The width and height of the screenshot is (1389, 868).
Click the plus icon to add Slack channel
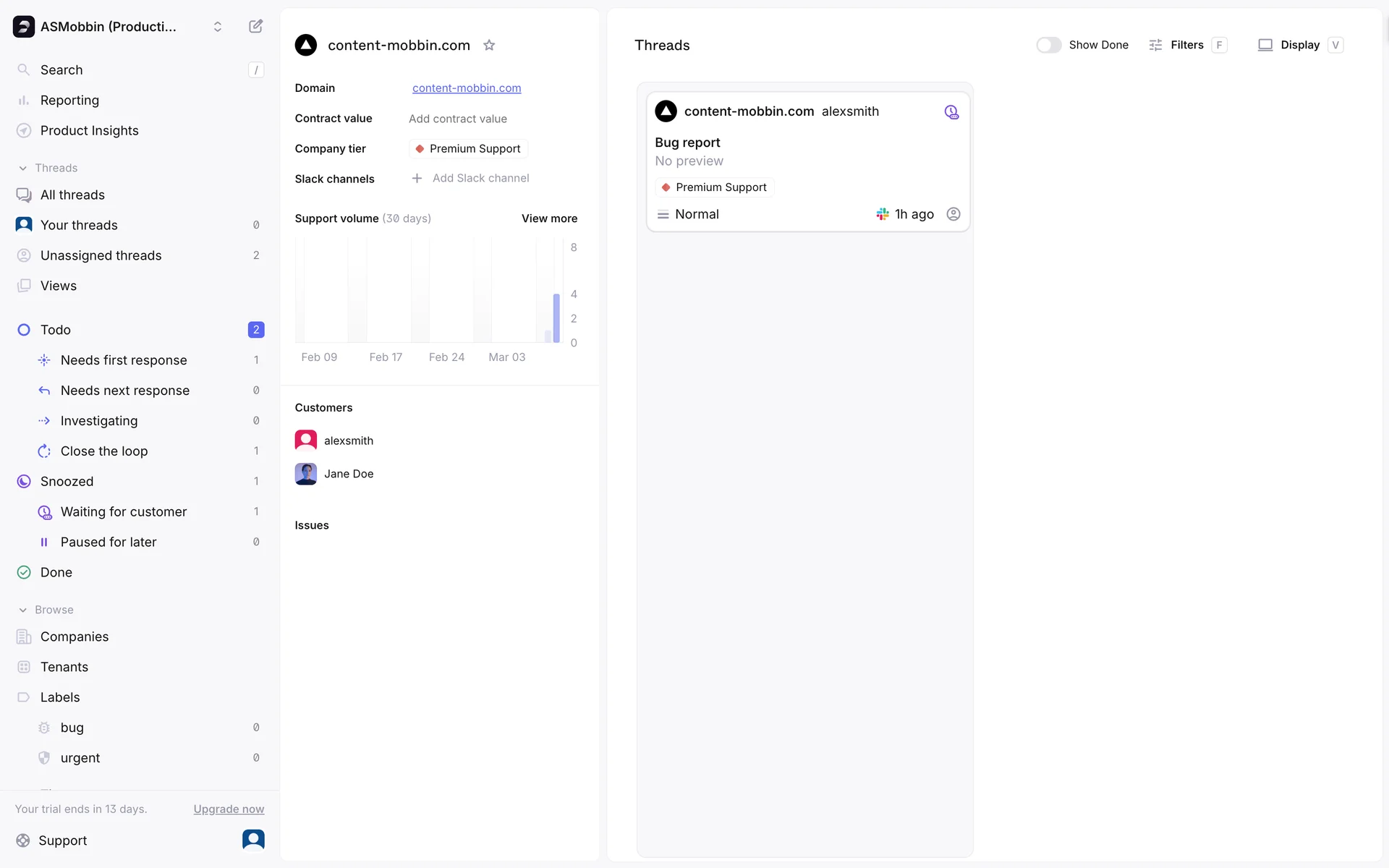click(417, 179)
